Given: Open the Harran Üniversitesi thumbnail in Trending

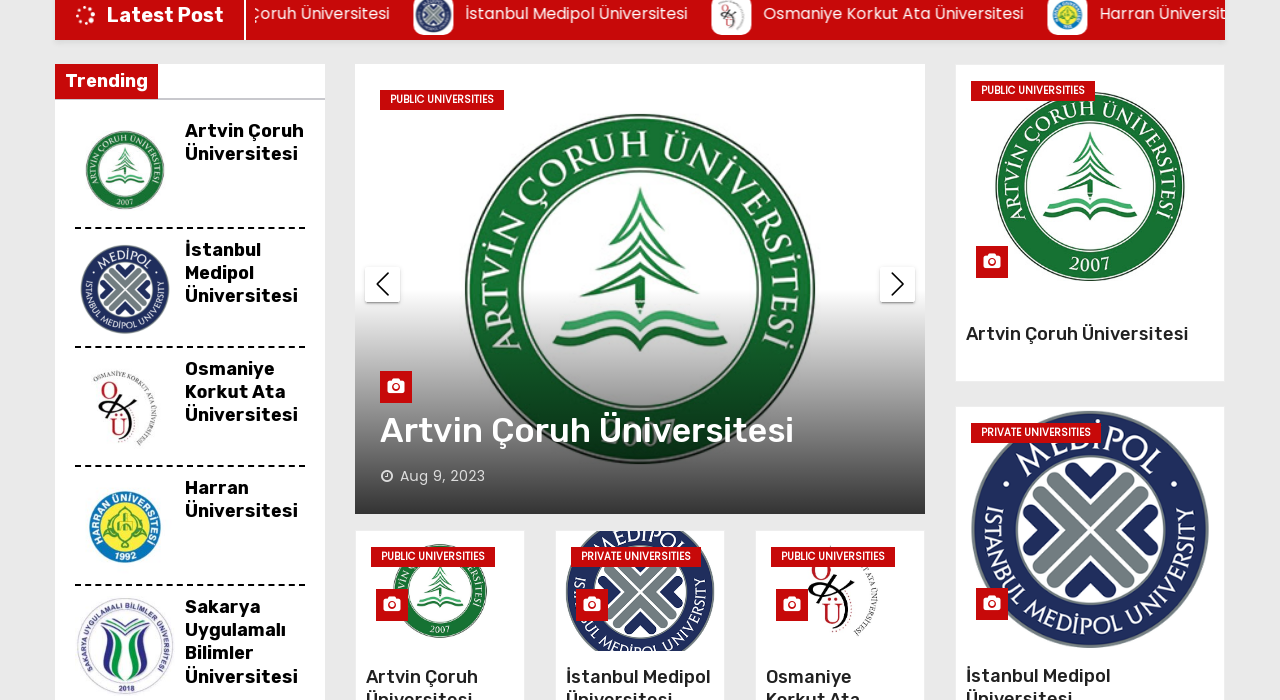Looking at the screenshot, I should 125,527.
